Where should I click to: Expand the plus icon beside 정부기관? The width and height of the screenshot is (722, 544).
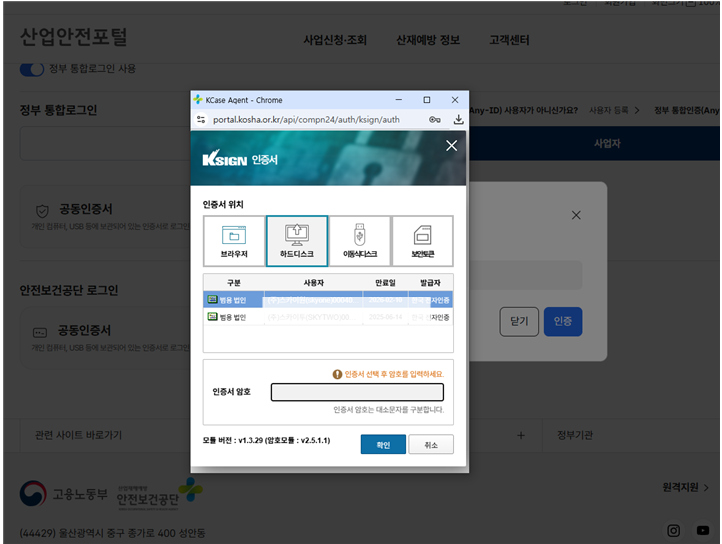521,435
